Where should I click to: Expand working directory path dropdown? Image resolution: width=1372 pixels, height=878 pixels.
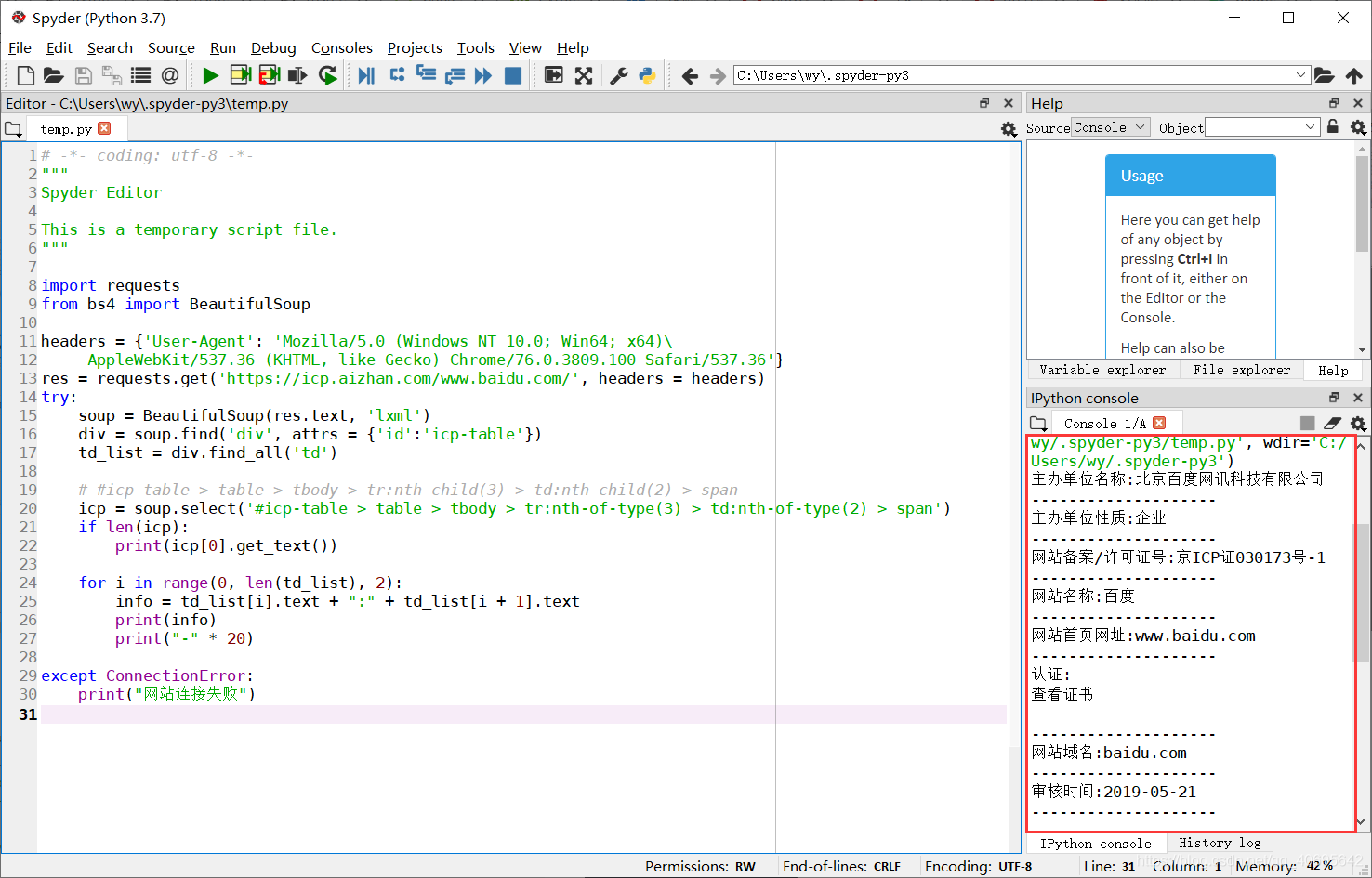pyautogui.click(x=1301, y=75)
